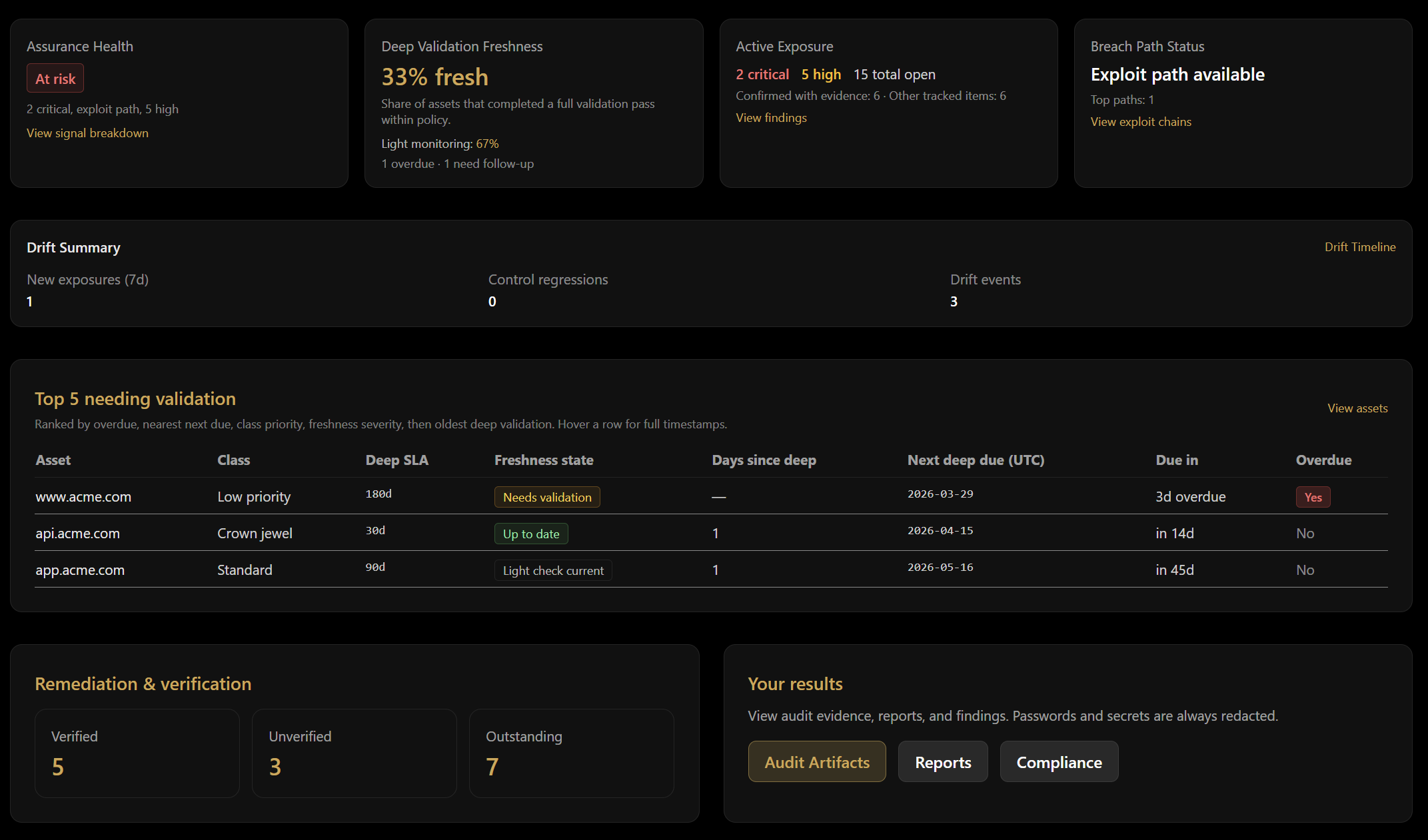The height and width of the screenshot is (840, 1428).
Task: Click the New exposures (7d) metric
Action: click(x=87, y=290)
